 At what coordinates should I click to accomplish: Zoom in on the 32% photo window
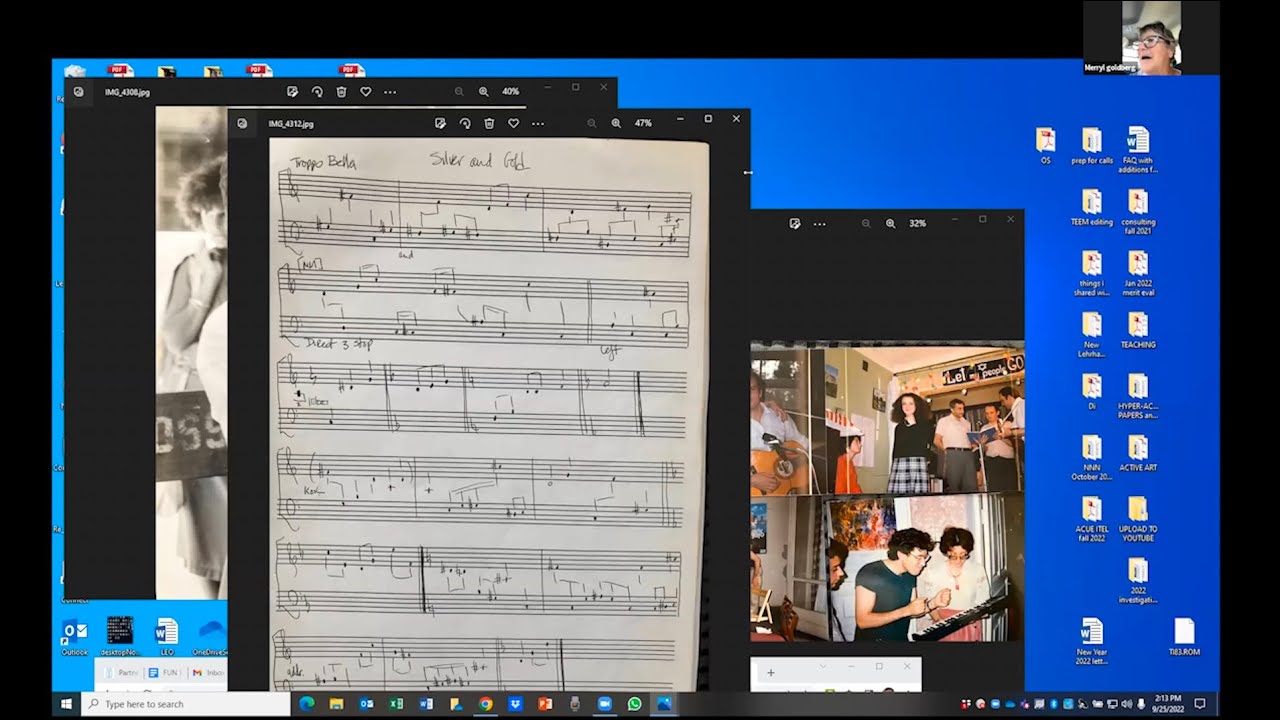890,223
